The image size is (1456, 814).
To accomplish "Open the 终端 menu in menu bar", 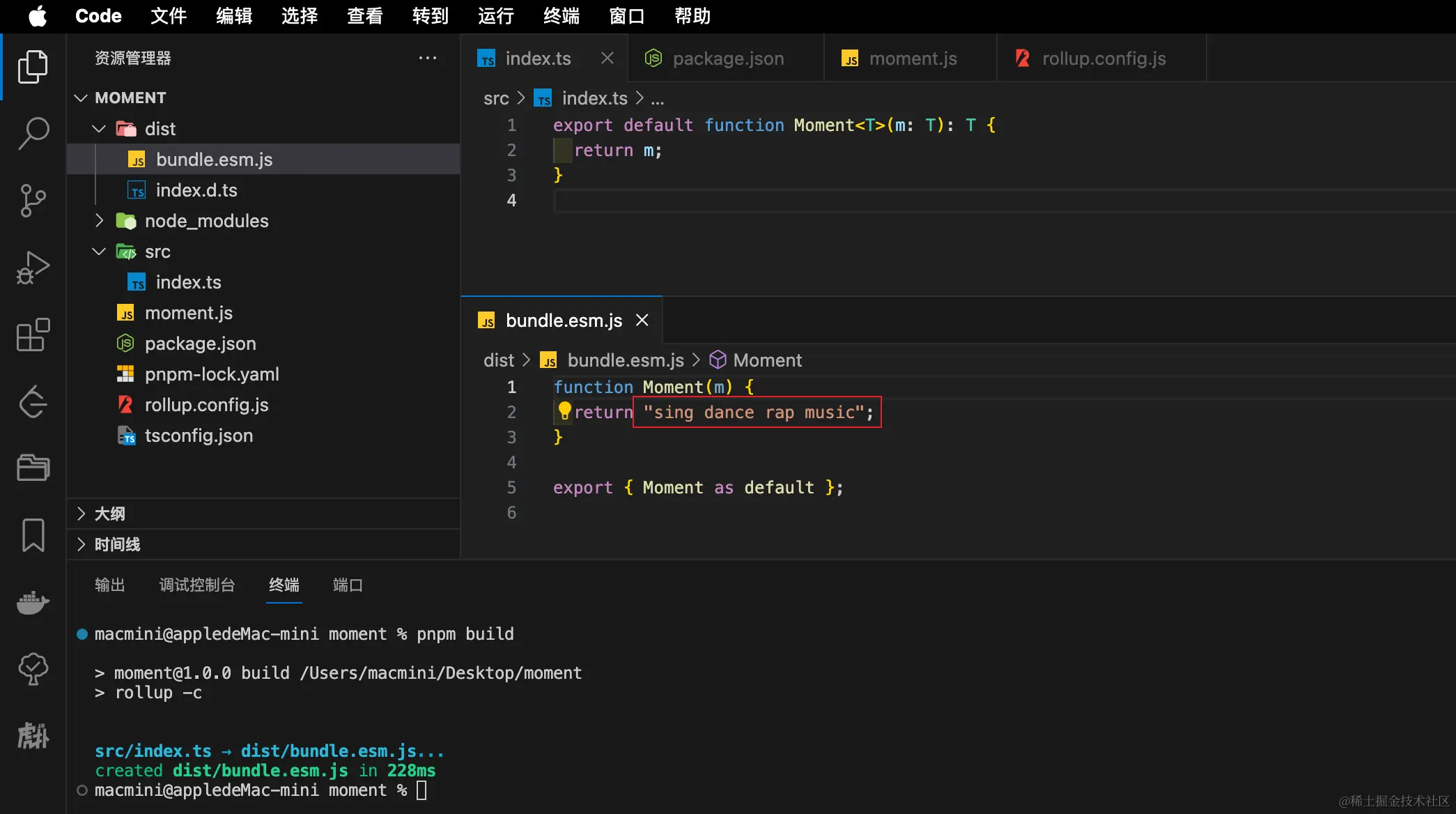I will pos(561,16).
